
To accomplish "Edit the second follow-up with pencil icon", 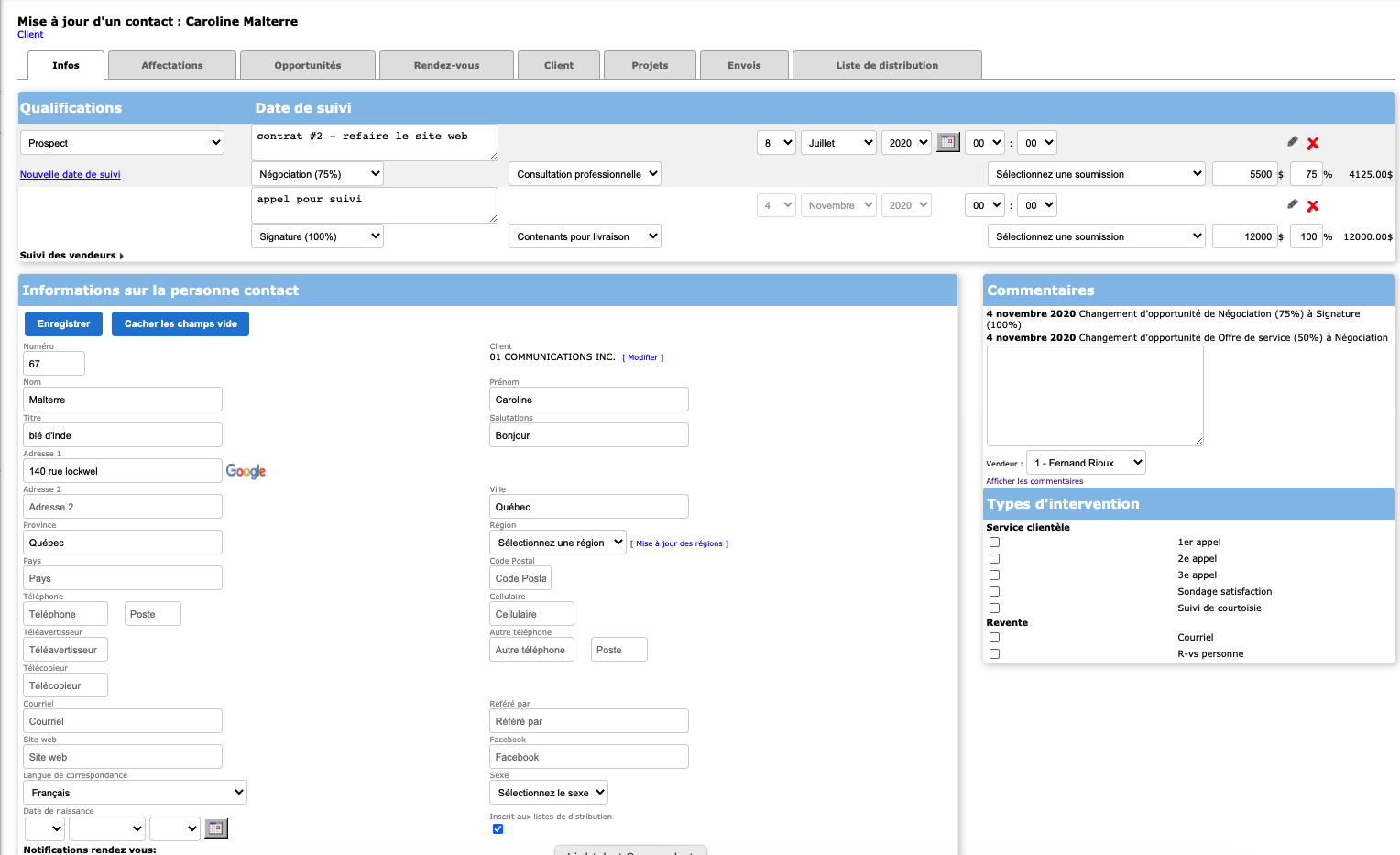I will pos(1292,204).
